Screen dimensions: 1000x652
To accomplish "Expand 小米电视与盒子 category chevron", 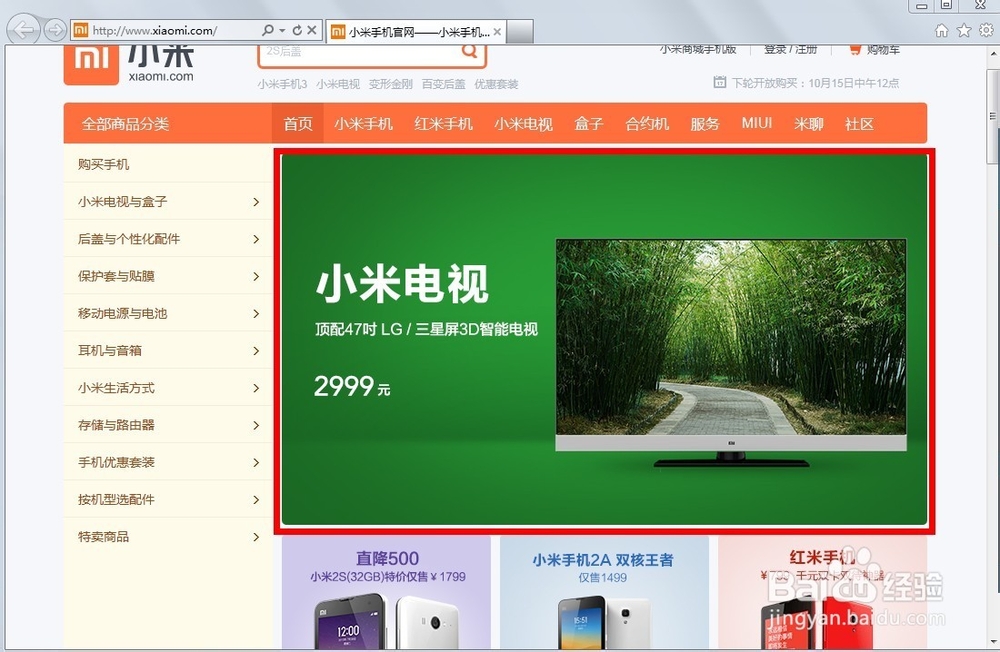I will coord(256,202).
